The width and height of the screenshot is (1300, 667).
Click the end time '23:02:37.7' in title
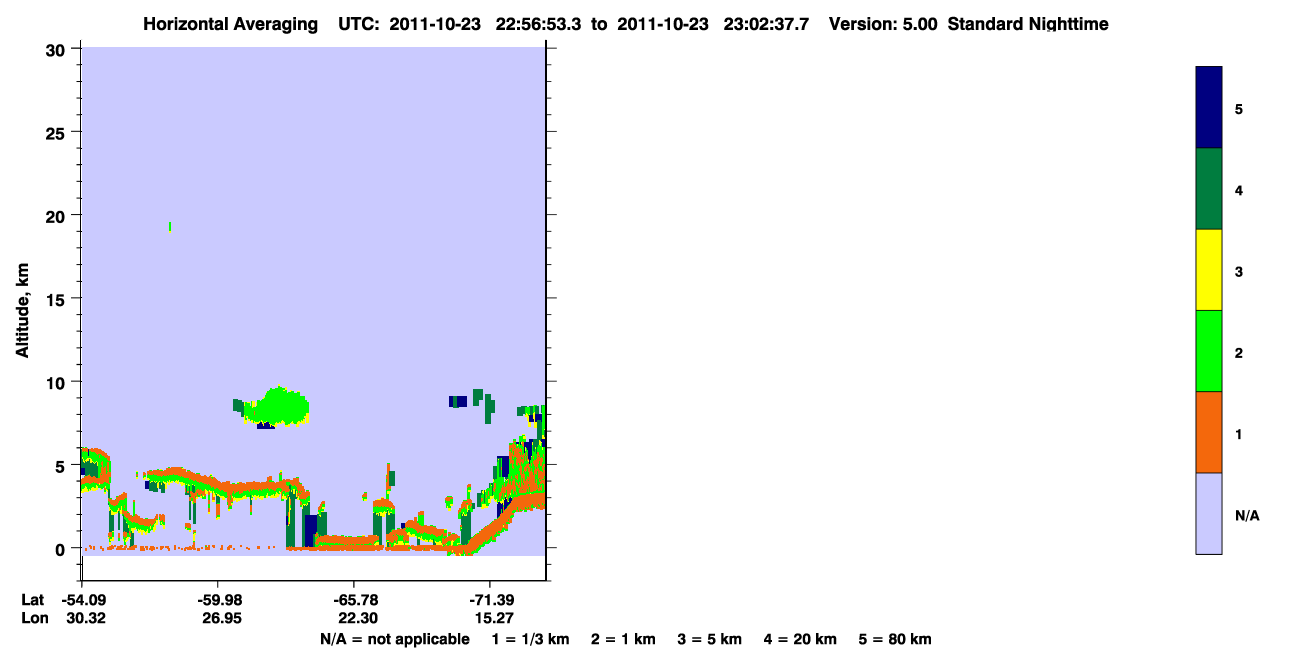point(766,24)
